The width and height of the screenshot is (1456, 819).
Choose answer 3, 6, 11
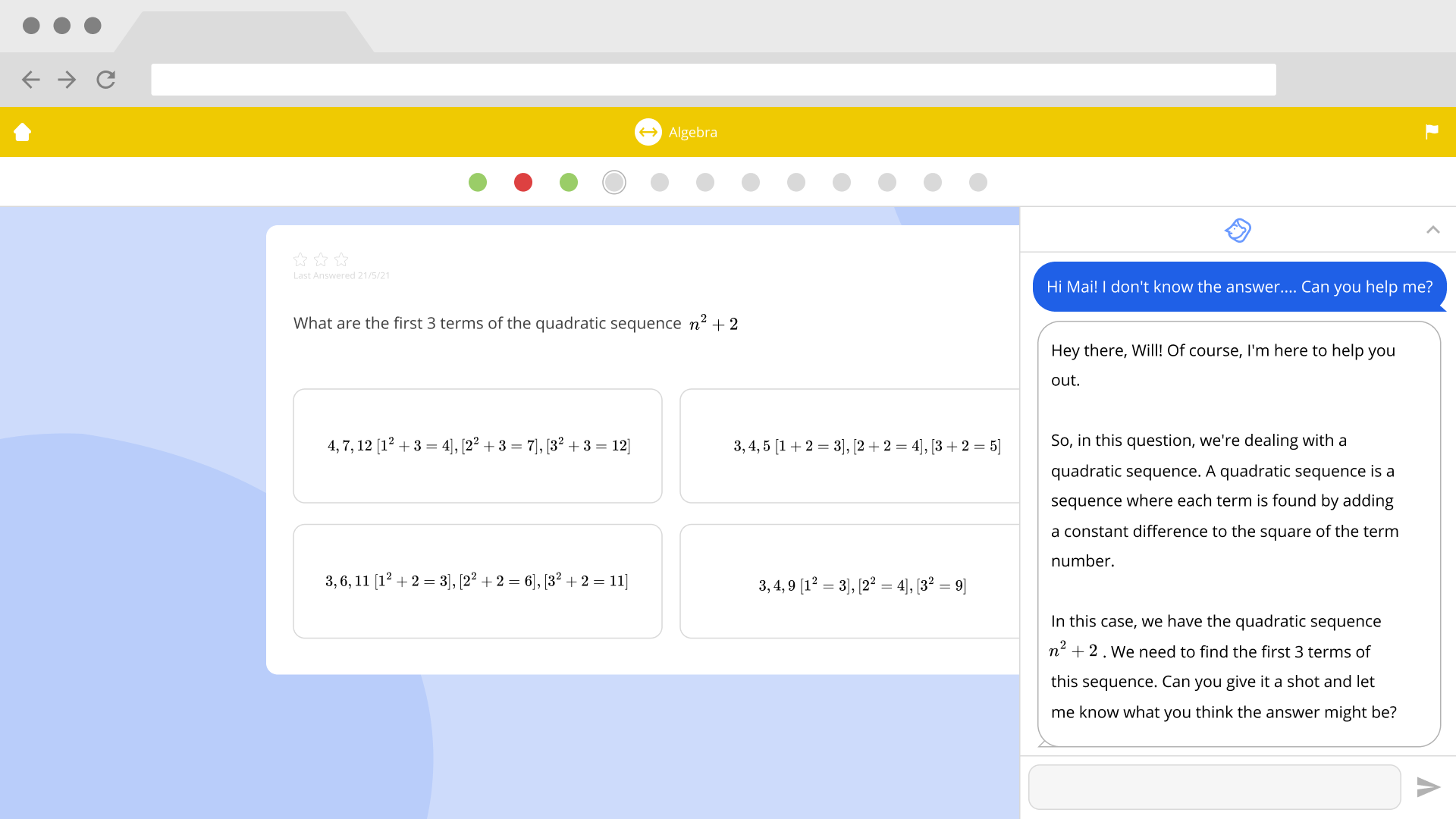tap(478, 582)
